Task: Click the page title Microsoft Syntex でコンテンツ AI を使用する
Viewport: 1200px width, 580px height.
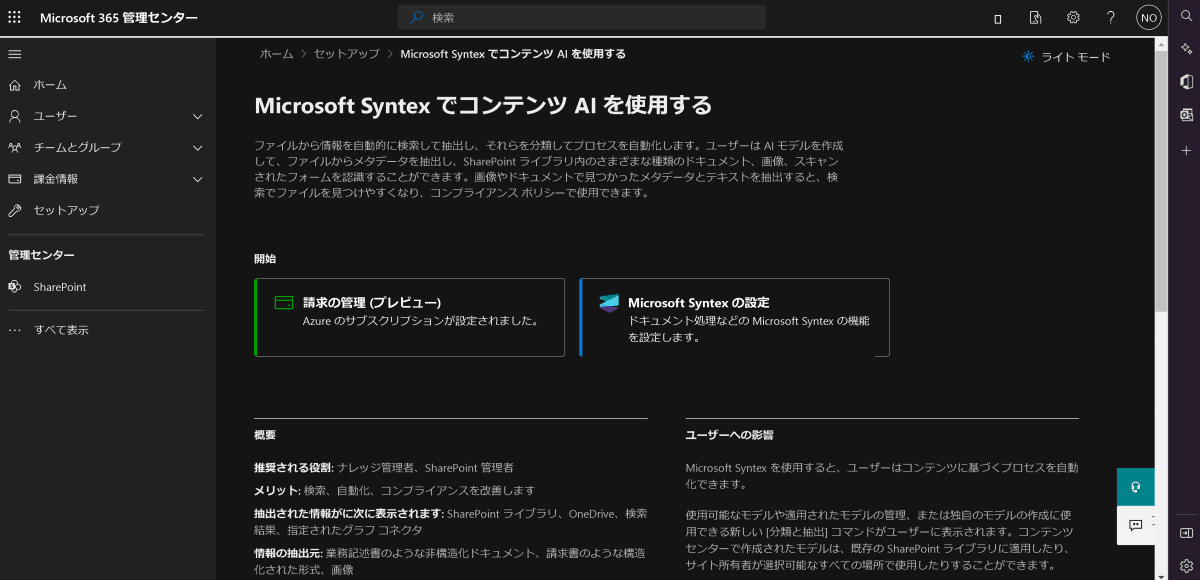Action: click(484, 106)
